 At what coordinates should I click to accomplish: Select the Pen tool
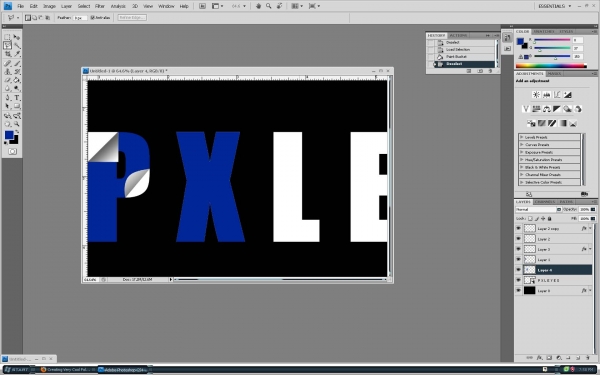pos(7,98)
